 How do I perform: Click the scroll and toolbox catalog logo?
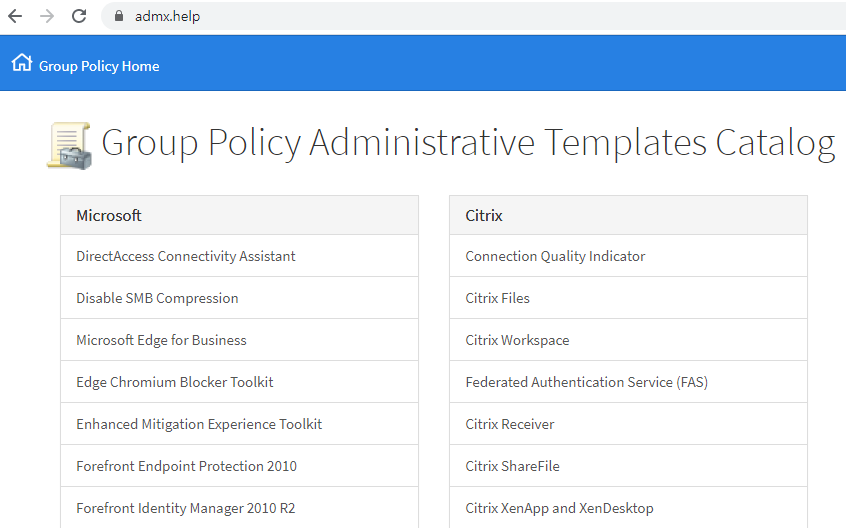[69, 146]
